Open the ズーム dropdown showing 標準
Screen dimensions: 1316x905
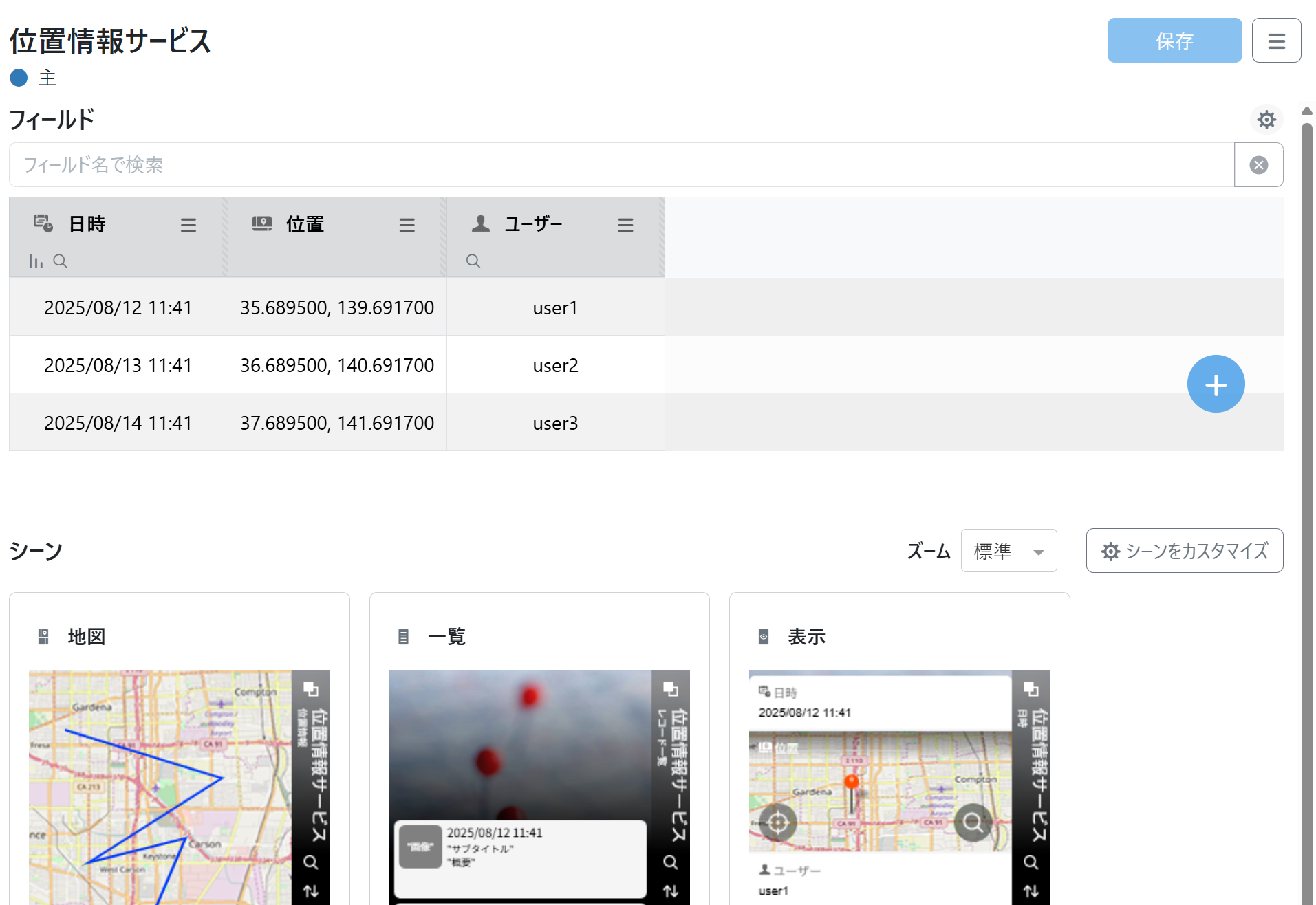click(1008, 551)
